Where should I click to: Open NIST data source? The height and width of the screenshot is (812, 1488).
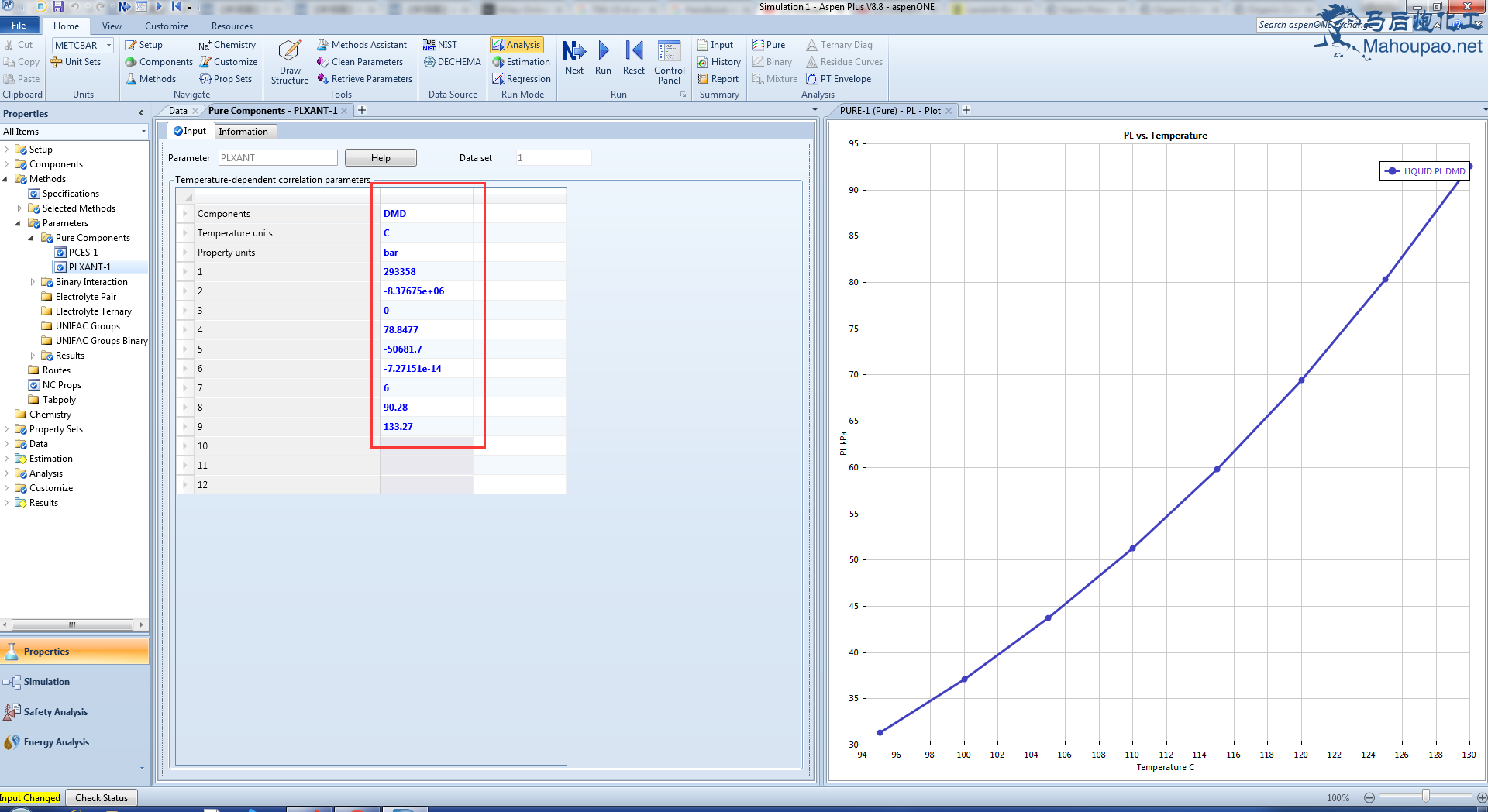pyautogui.click(x=440, y=45)
